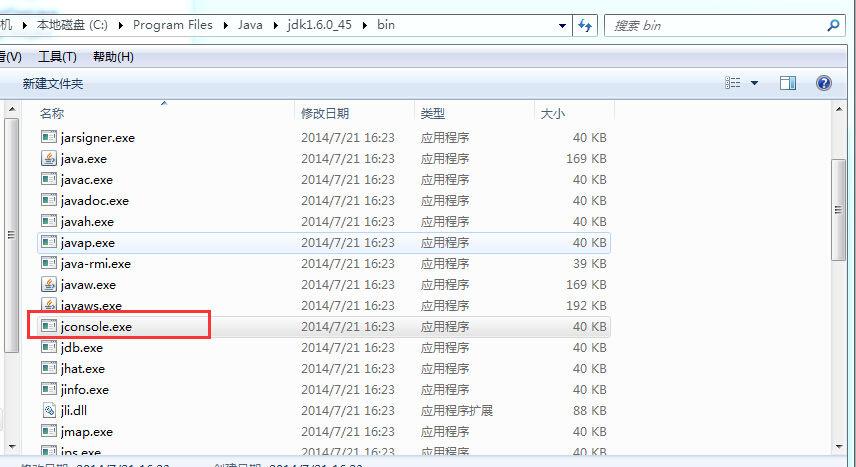Click the java-rmi.exe file icon
Screen dimensions: 856x467
pos(49,263)
